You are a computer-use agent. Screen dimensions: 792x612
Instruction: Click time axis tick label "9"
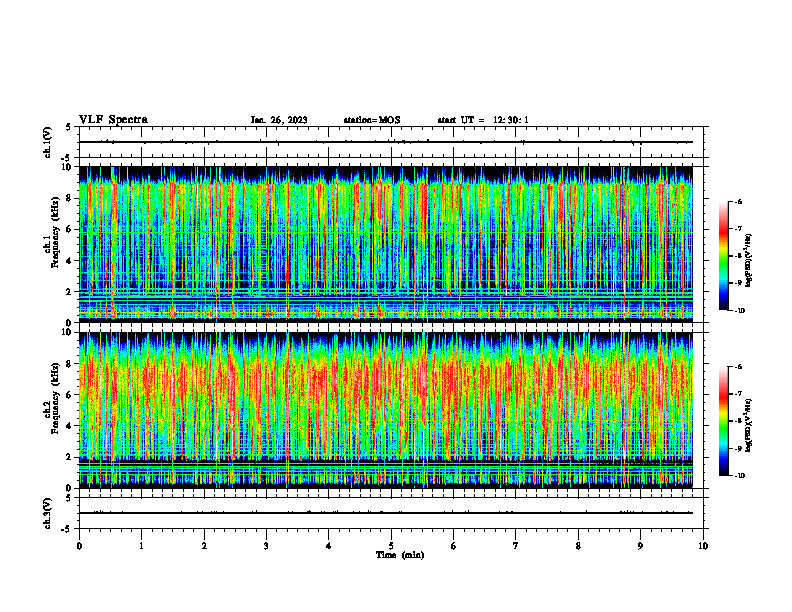click(x=640, y=546)
